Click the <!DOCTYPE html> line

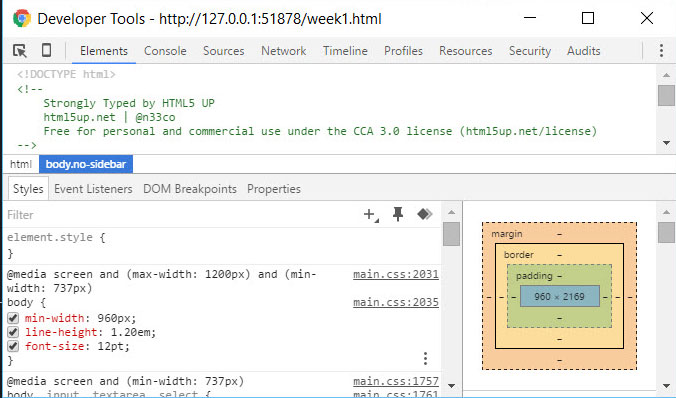[66, 74]
